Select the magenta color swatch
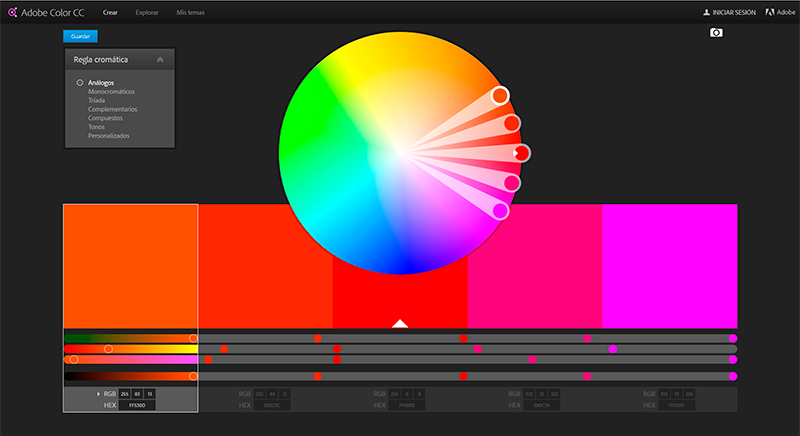This screenshot has width=800, height=436. point(669,265)
